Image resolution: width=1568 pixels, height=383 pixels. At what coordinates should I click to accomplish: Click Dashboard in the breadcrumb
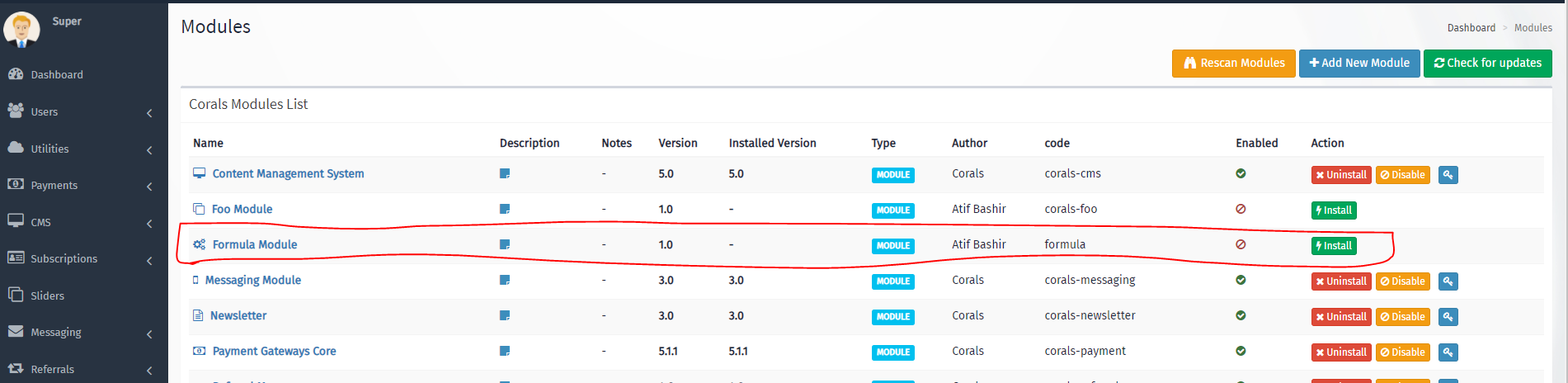[x=1471, y=28]
